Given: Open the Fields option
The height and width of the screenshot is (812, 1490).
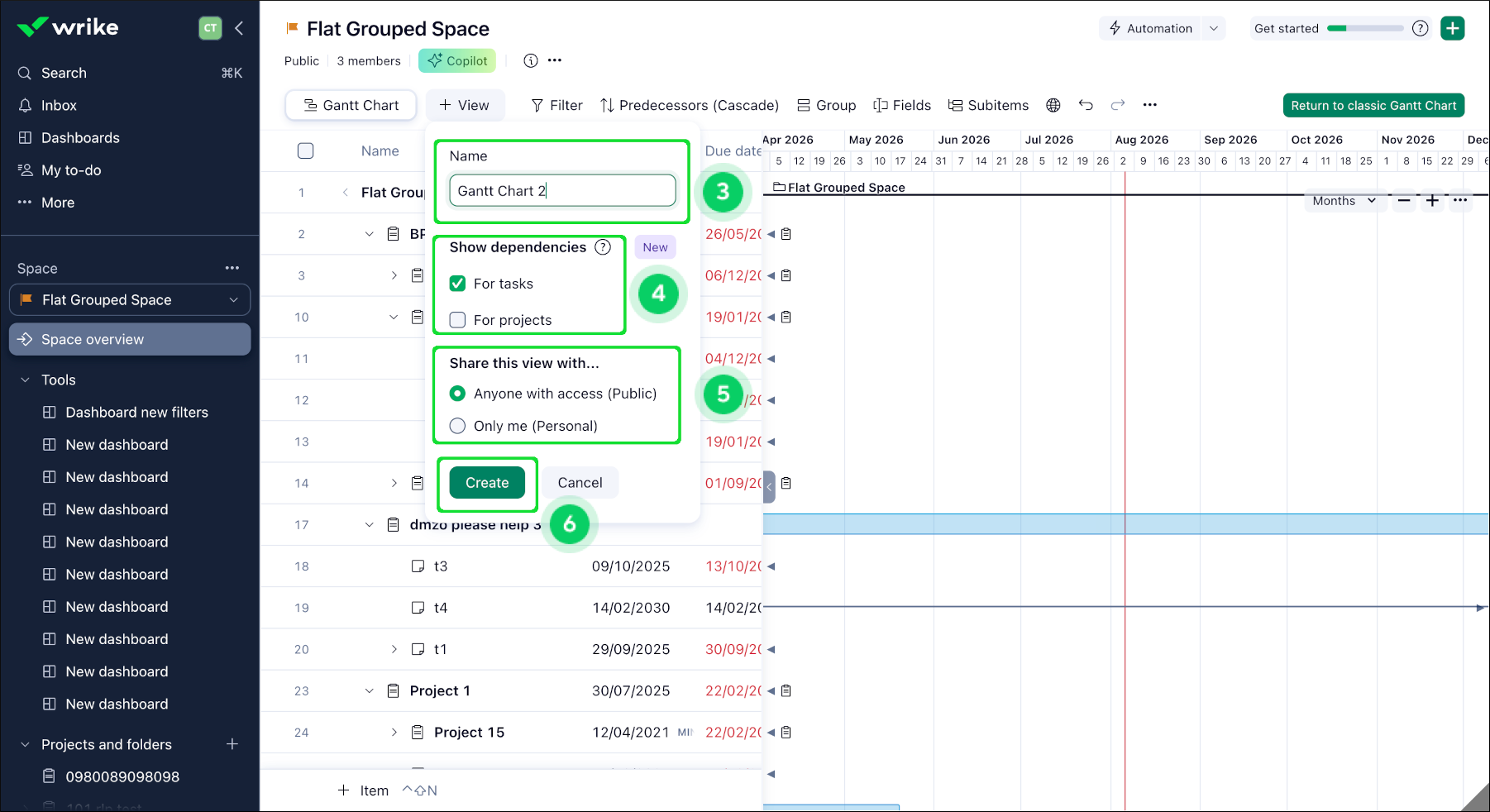Looking at the screenshot, I should 902,105.
